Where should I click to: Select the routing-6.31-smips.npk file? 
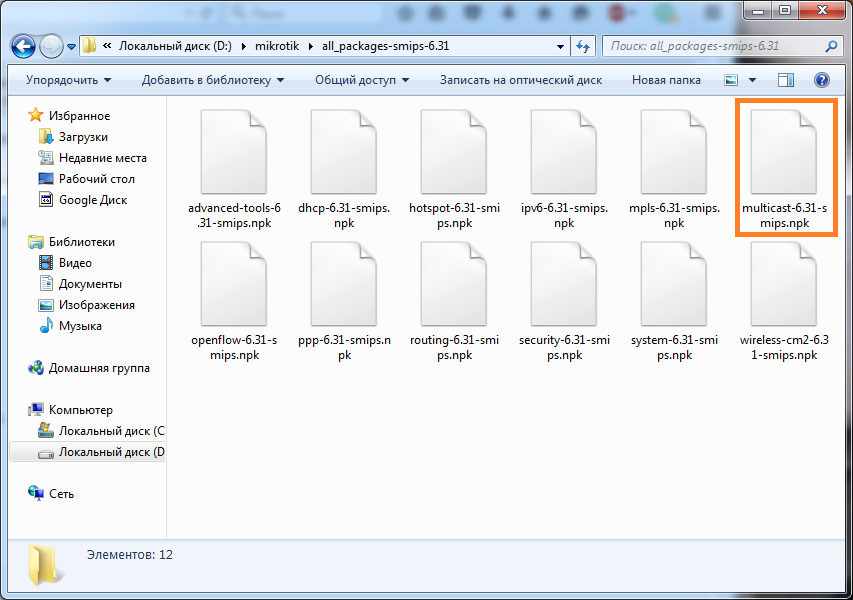tap(454, 302)
